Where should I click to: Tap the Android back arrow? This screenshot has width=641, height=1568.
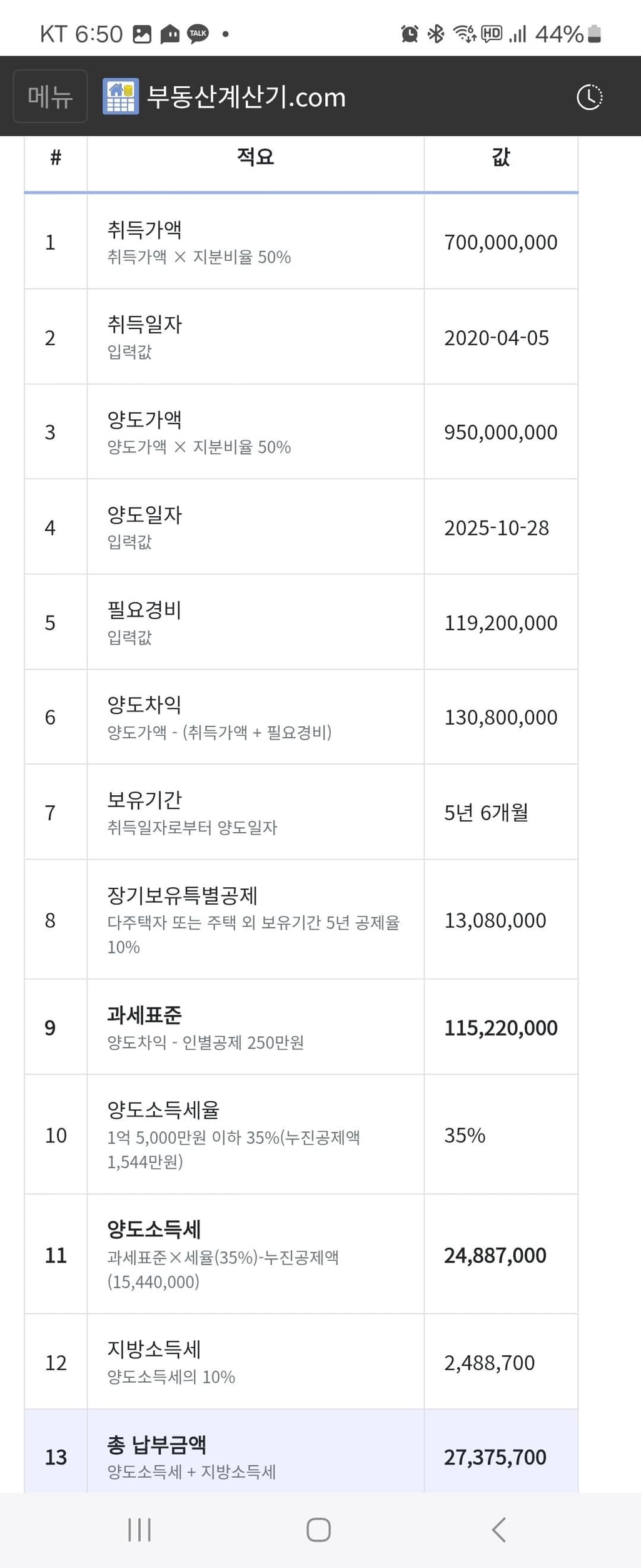point(498,1529)
